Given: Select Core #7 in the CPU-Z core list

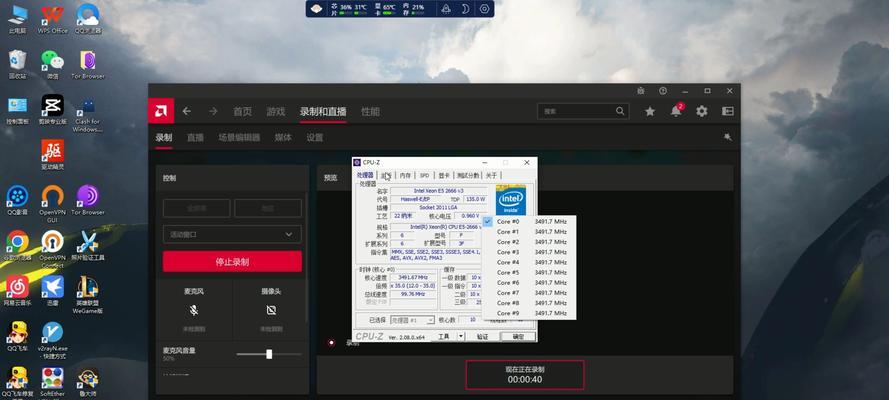Looking at the screenshot, I should (529, 293).
